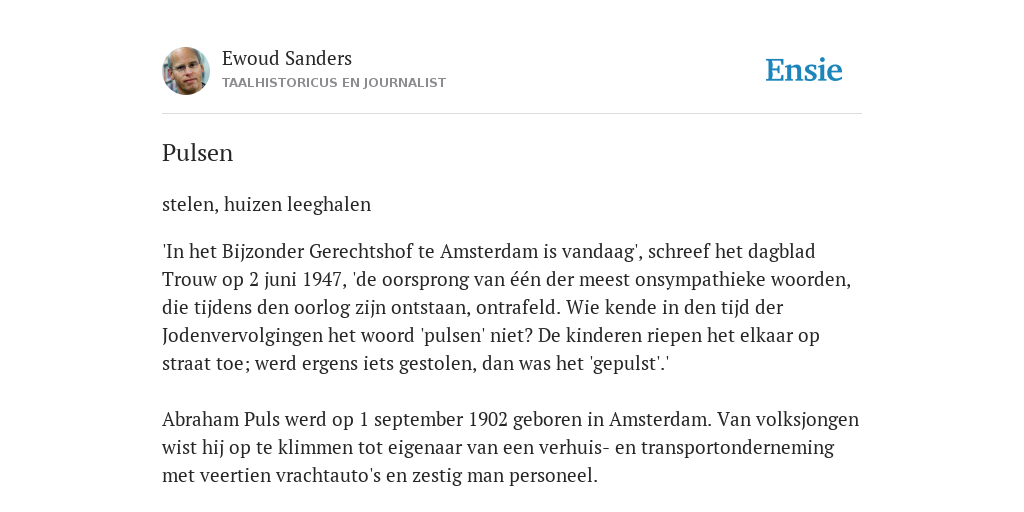Click the Ensie logo

coord(804,70)
